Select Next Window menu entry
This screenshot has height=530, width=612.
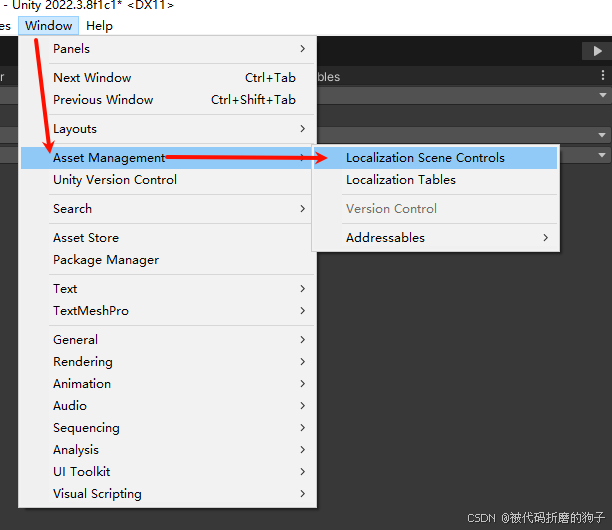(x=168, y=78)
